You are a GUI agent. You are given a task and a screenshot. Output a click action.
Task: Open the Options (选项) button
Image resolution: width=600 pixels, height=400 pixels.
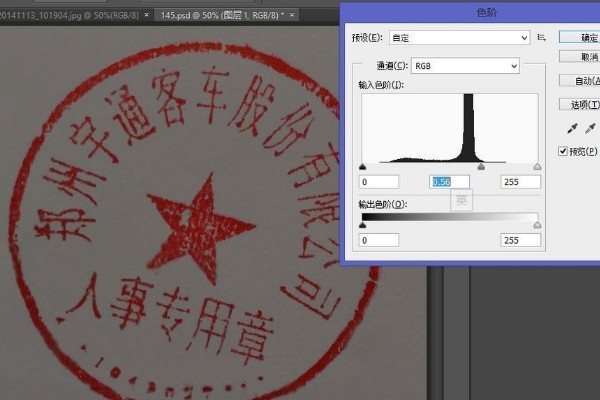(x=585, y=104)
